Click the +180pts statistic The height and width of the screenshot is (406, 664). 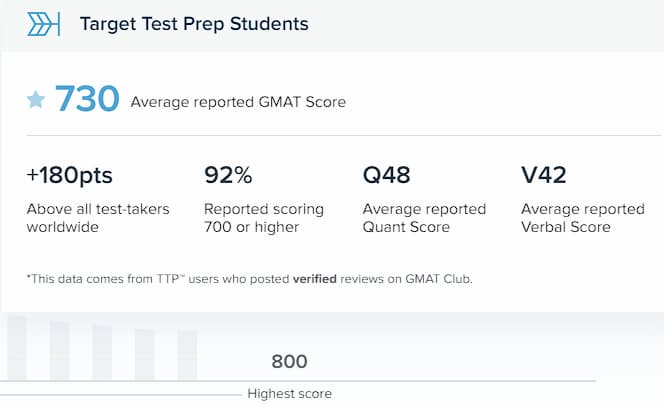click(x=69, y=175)
